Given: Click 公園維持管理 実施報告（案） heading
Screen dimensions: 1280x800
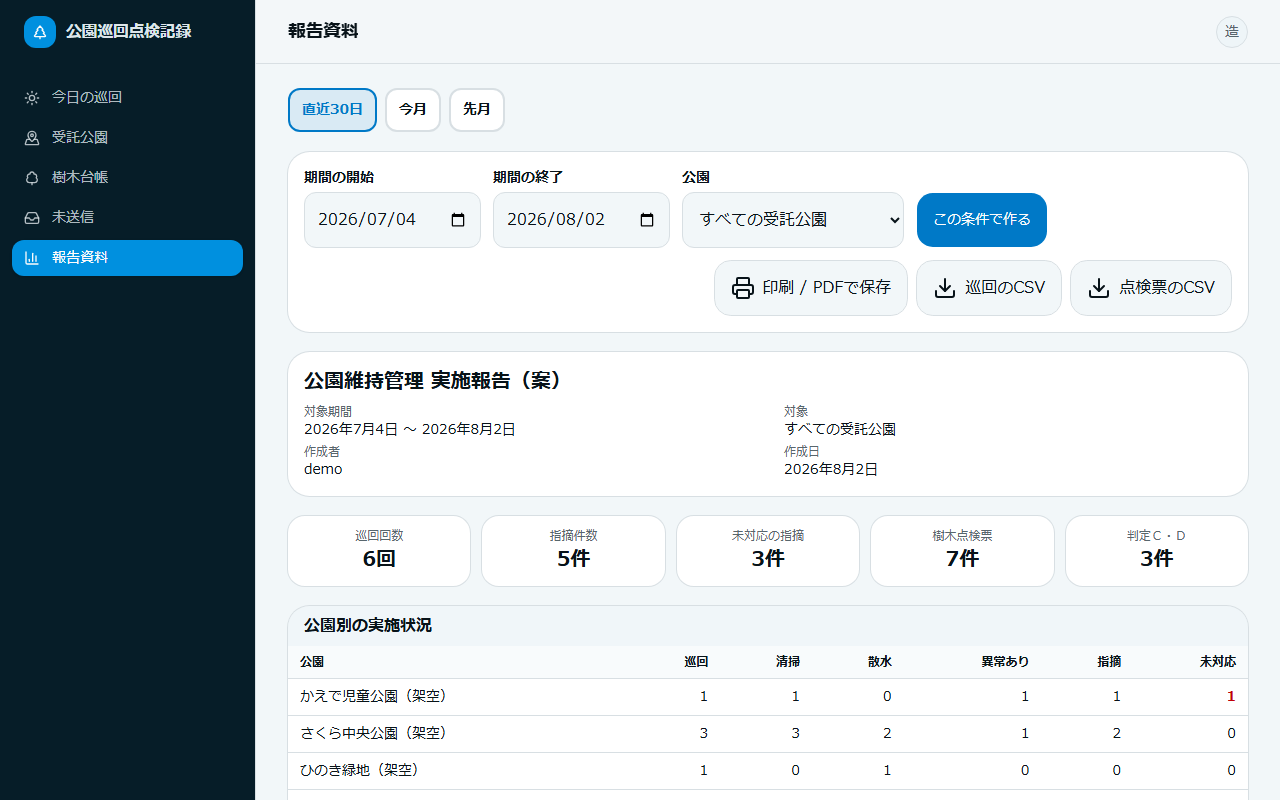Looking at the screenshot, I should (434, 381).
